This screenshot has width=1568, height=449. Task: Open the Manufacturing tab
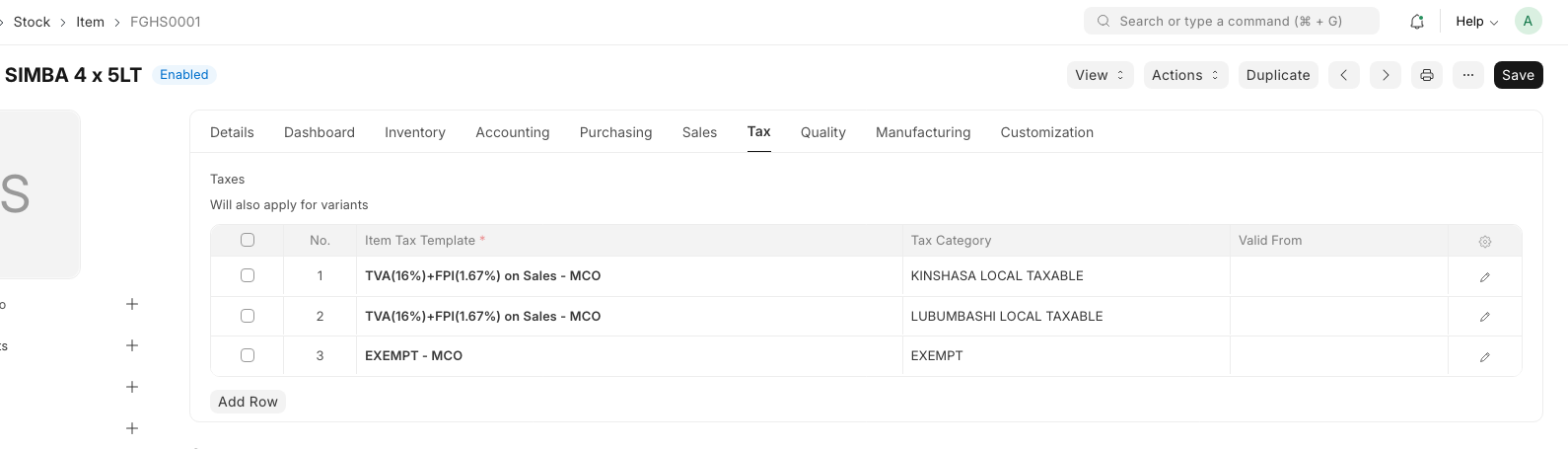pos(923,132)
